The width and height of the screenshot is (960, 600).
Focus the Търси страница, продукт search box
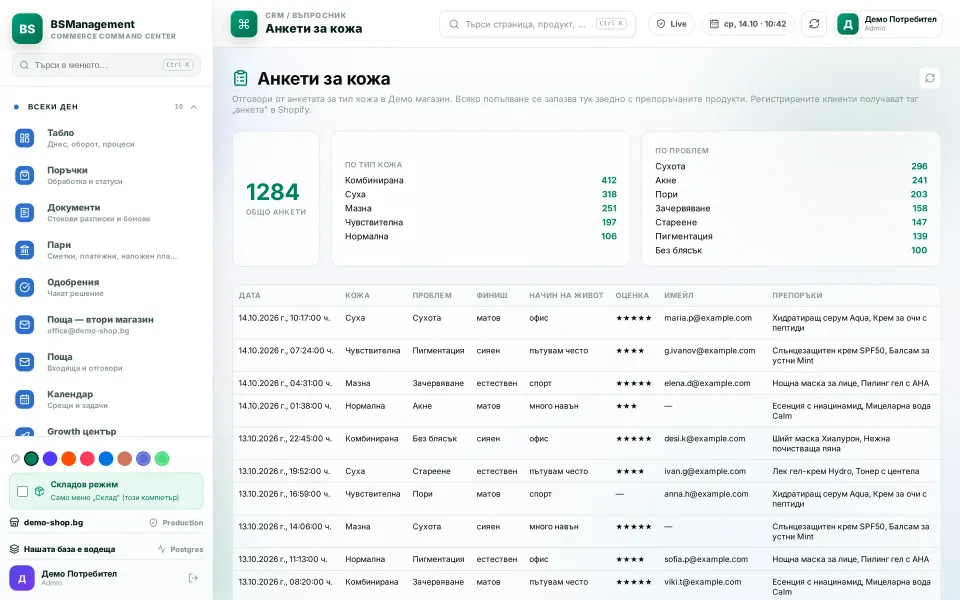coord(537,24)
